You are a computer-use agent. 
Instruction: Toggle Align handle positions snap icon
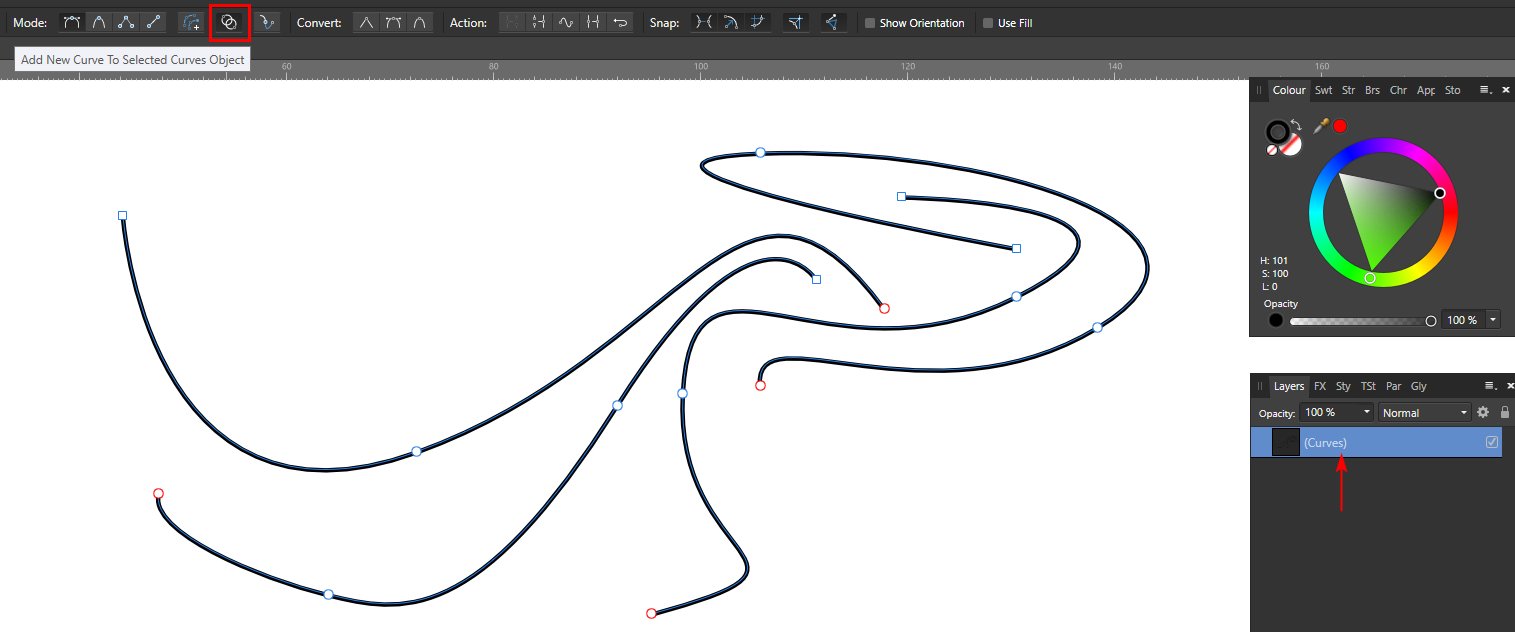pos(796,22)
